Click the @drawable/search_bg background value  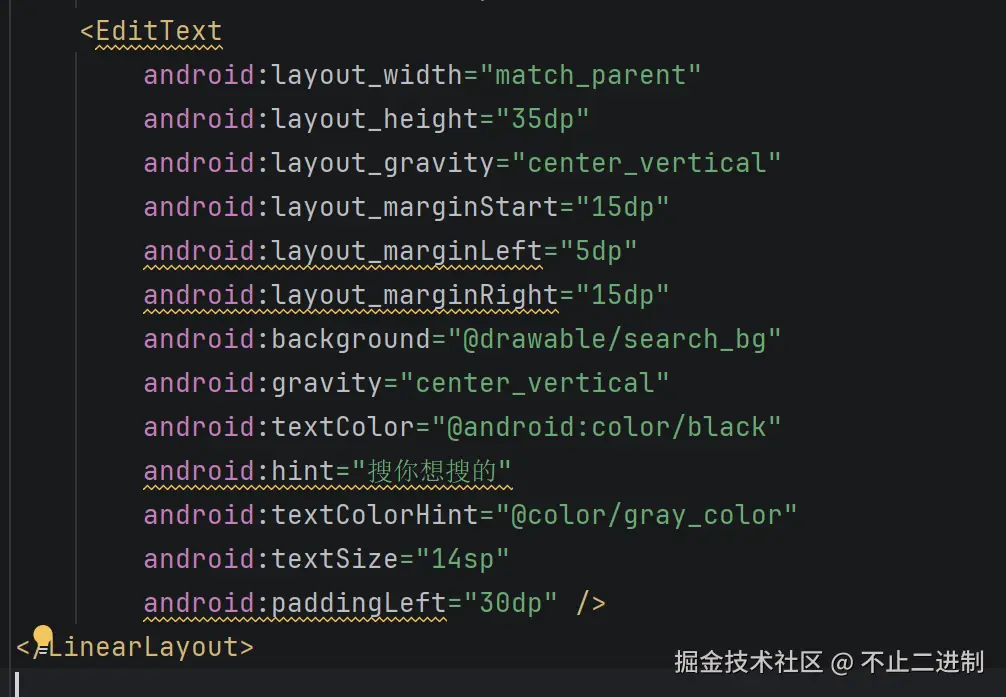[x=614, y=339]
